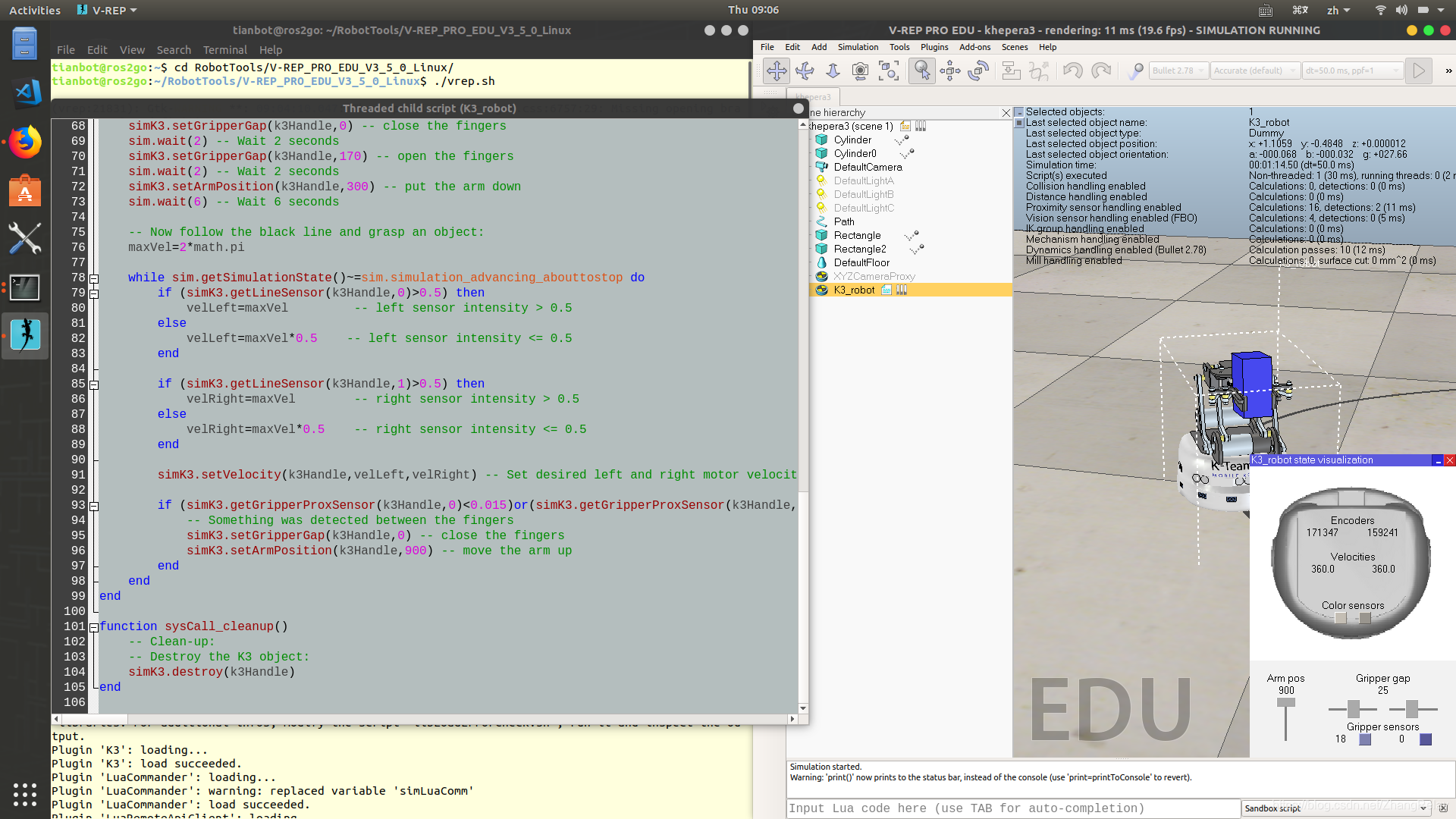Open the V-REP Add-ons menu
This screenshot has width=1456, height=819.
tap(974, 47)
